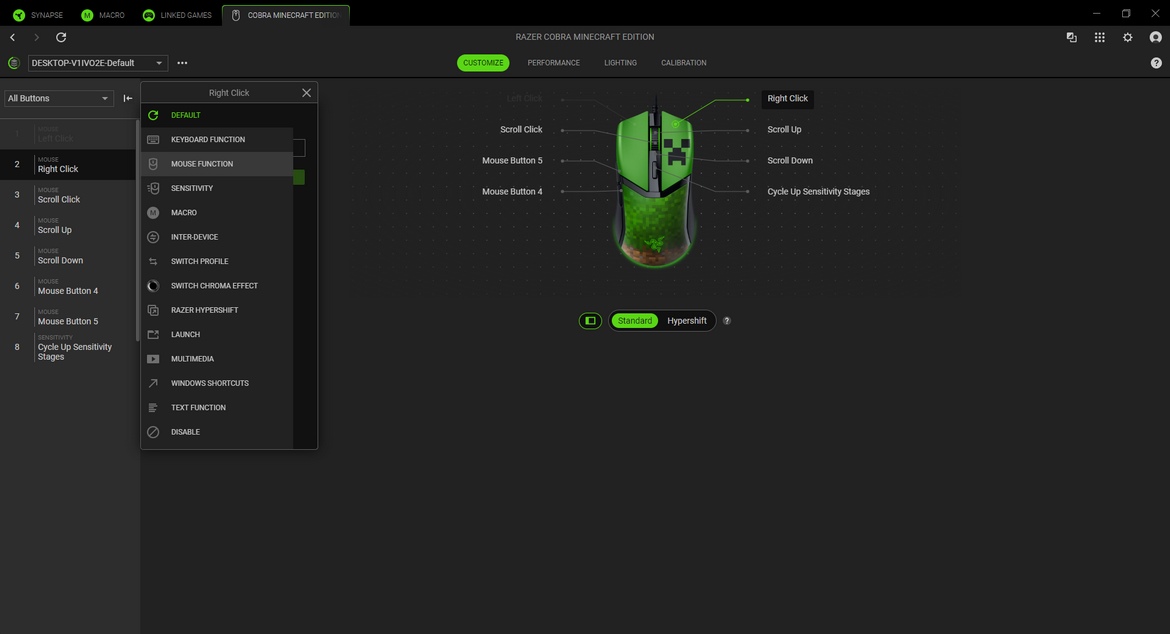This screenshot has width=1170, height=634.
Task: Click the Scroll Click label on diagram
Action: tap(521, 130)
